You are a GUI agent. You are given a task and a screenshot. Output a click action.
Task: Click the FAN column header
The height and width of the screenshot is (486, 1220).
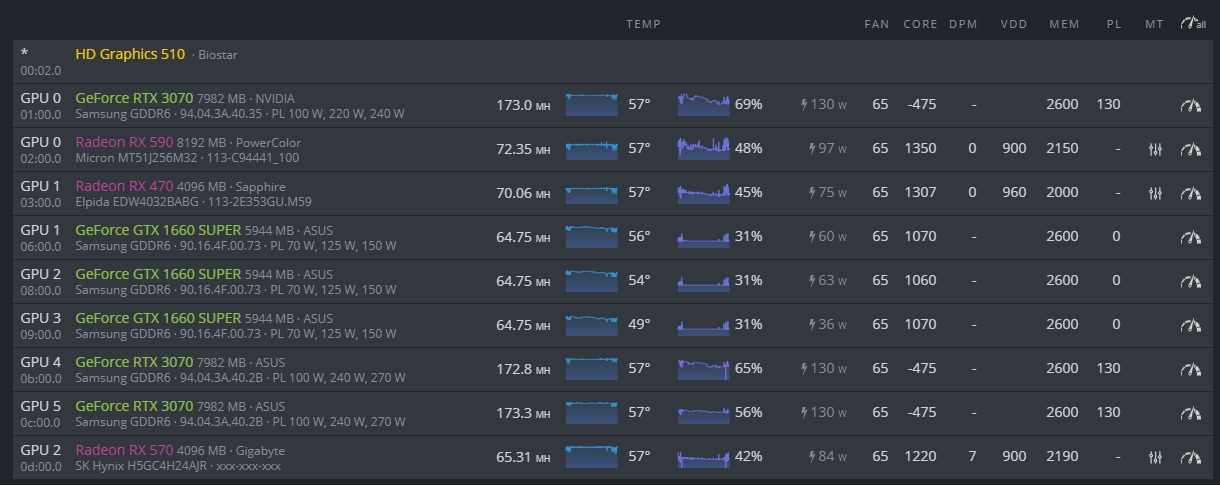(876, 24)
